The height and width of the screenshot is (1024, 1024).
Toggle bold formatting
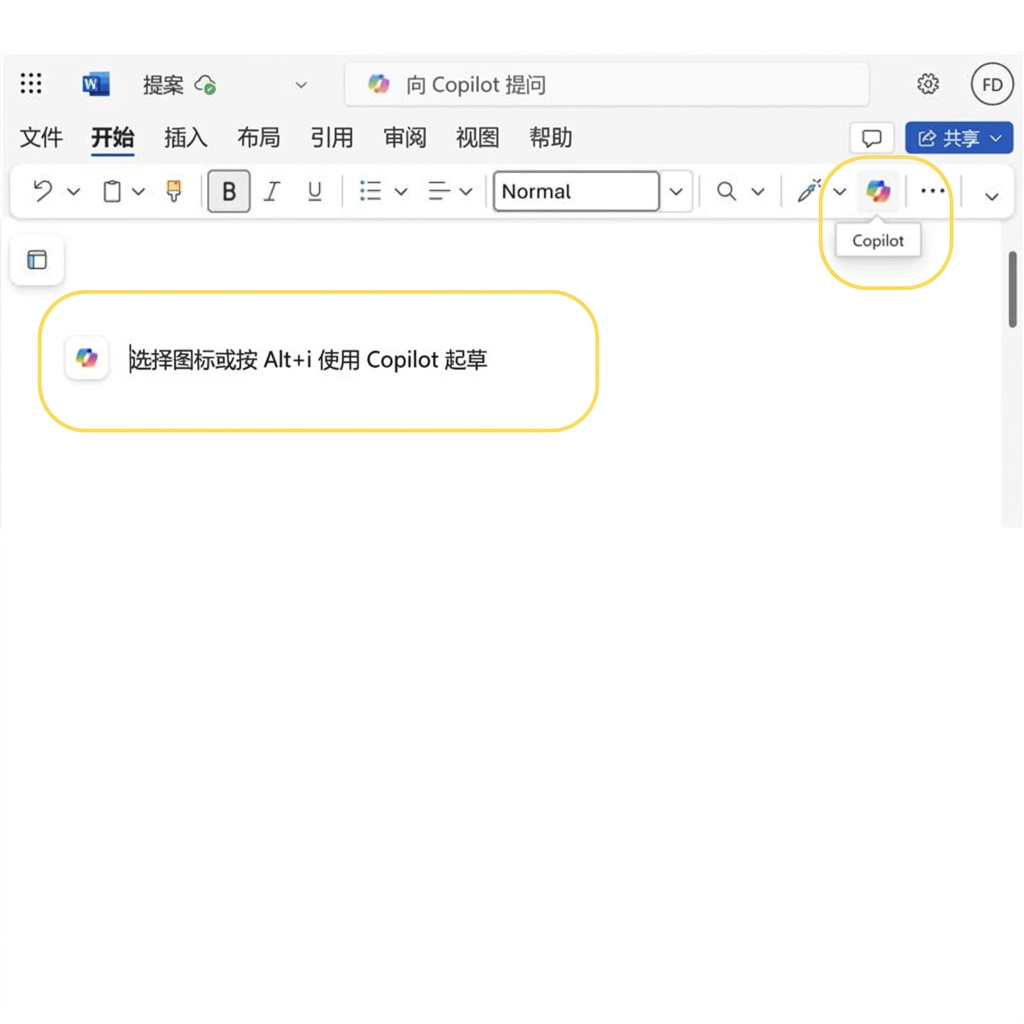coord(229,191)
